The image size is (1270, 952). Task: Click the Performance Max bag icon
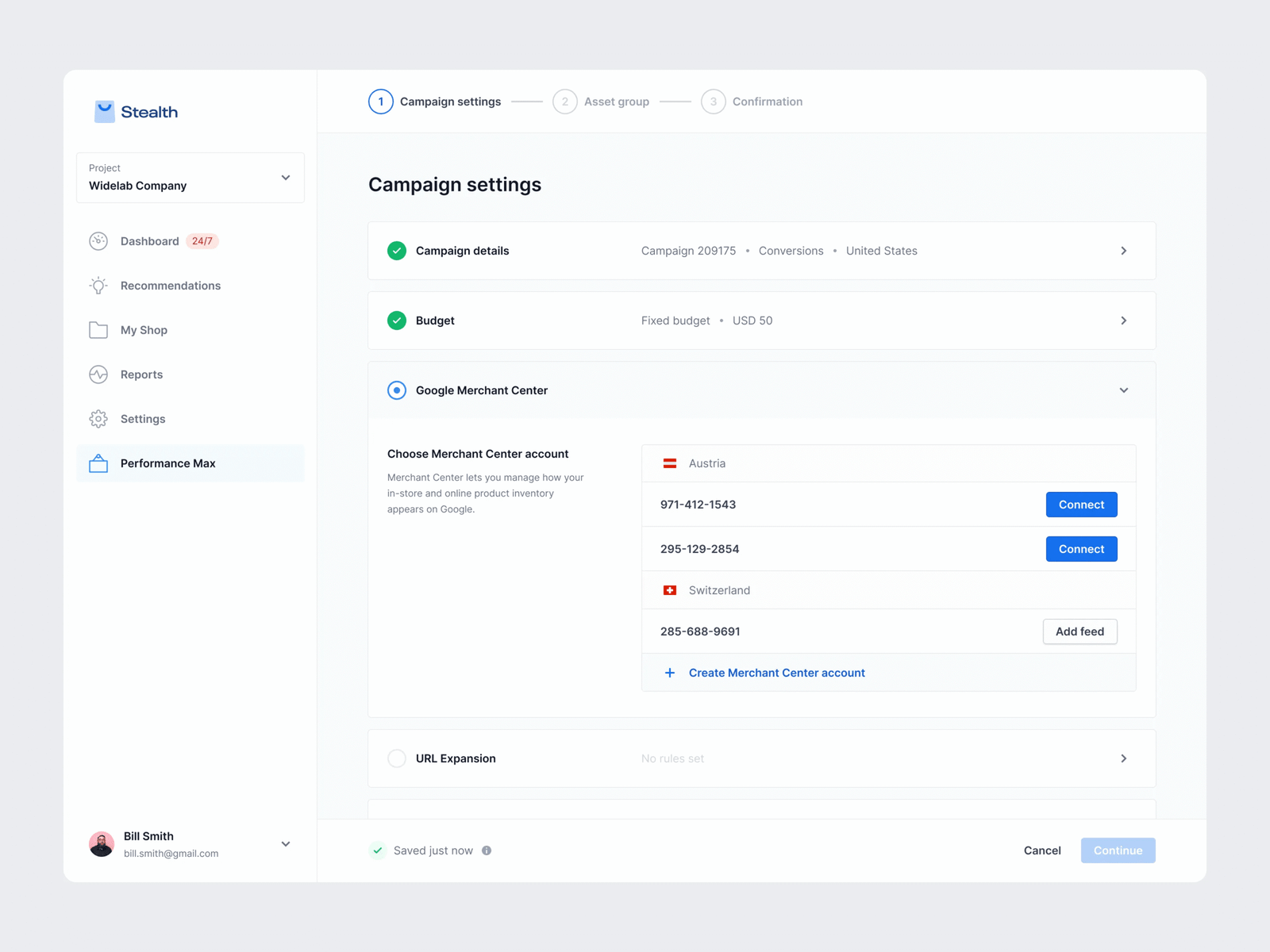[98, 463]
